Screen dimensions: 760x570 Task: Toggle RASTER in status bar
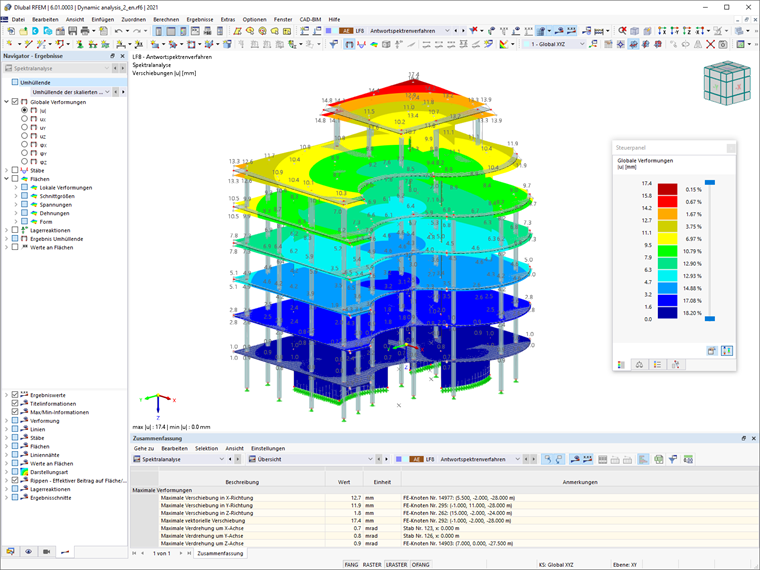[372, 565]
